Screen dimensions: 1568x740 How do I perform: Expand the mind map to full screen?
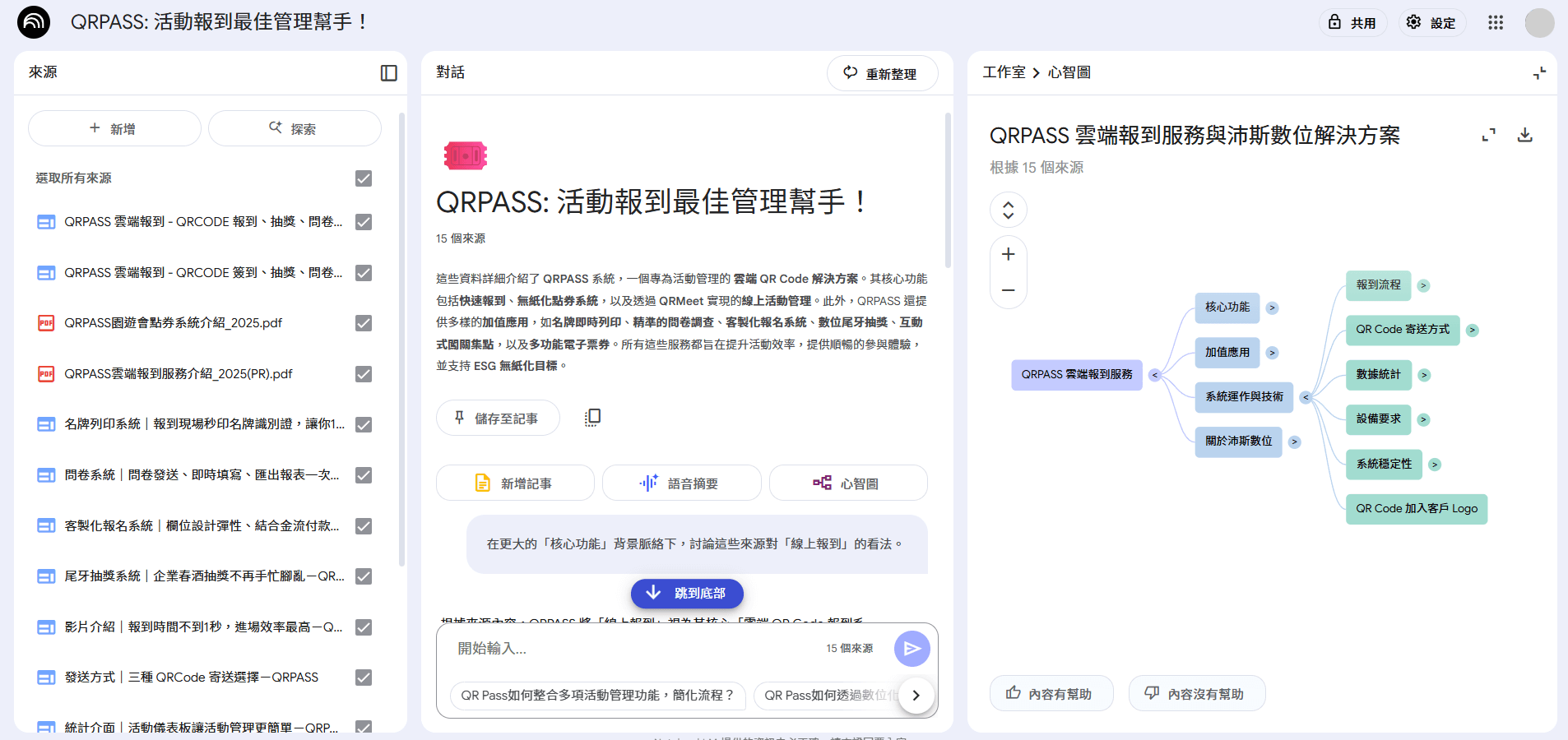(1488, 135)
